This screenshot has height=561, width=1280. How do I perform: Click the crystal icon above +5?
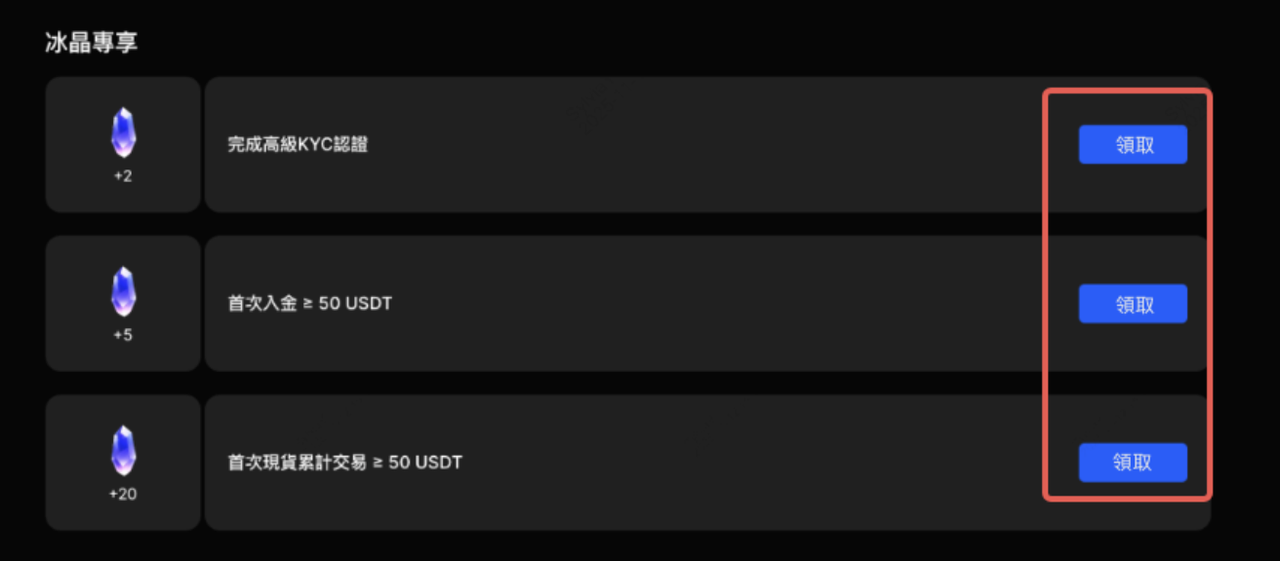tap(123, 292)
